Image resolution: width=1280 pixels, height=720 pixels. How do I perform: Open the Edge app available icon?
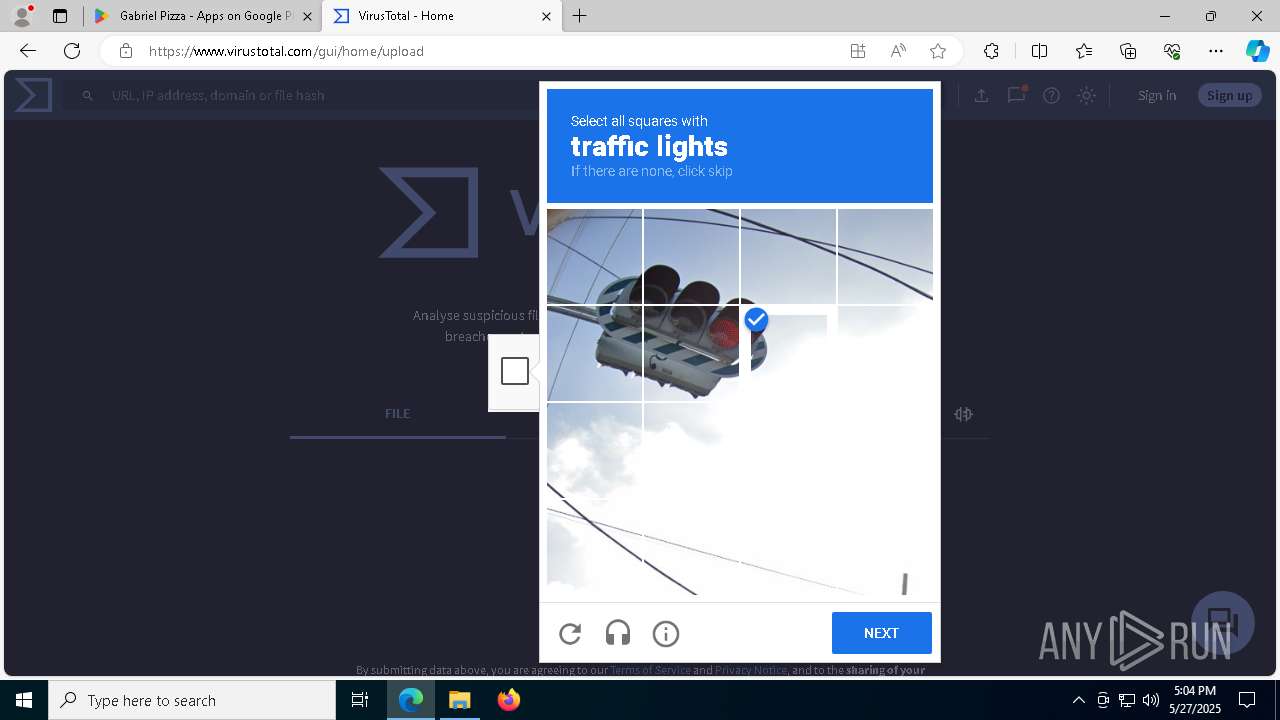858,51
